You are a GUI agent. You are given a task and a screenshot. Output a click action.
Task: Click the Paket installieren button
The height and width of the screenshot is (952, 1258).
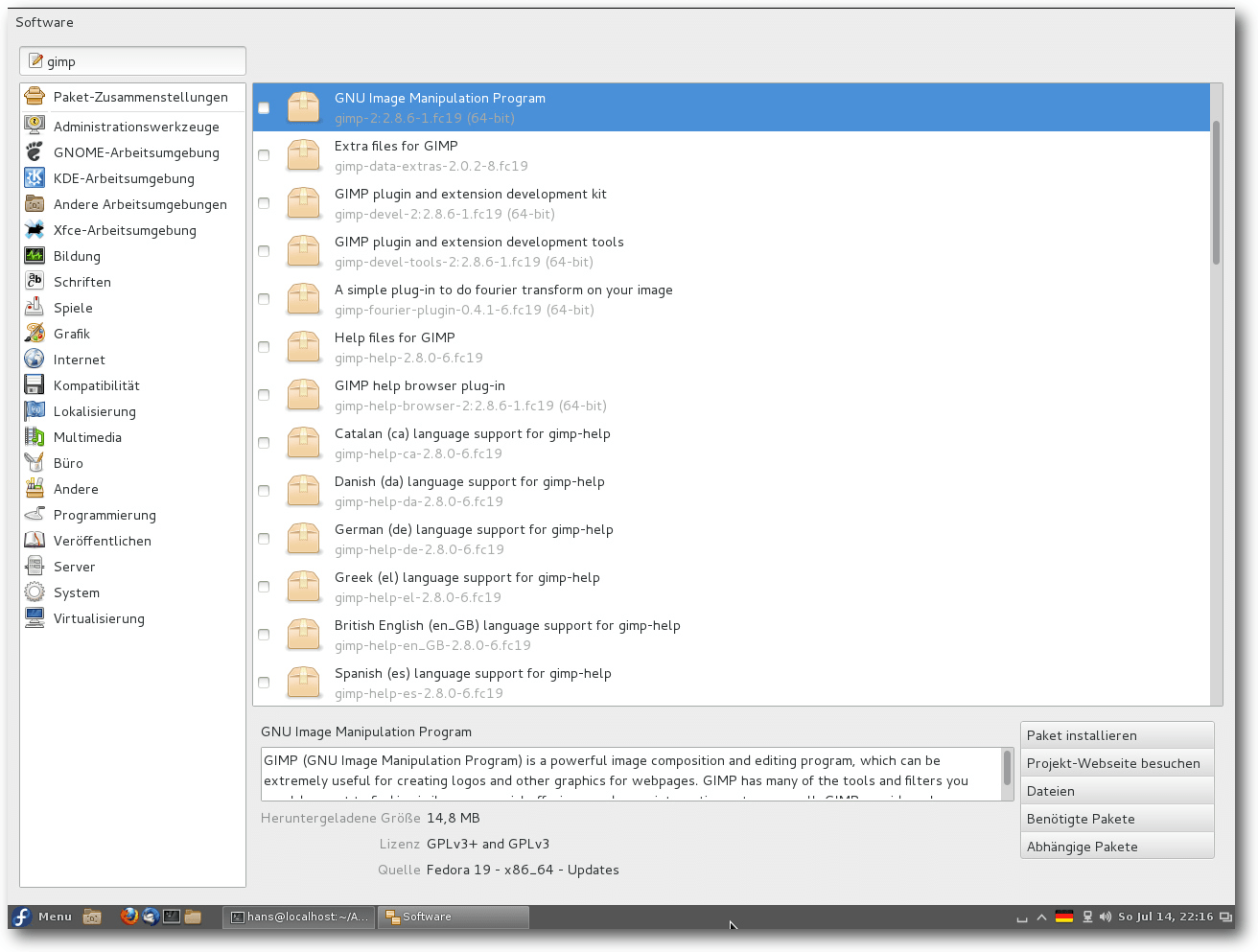pos(1117,735)
